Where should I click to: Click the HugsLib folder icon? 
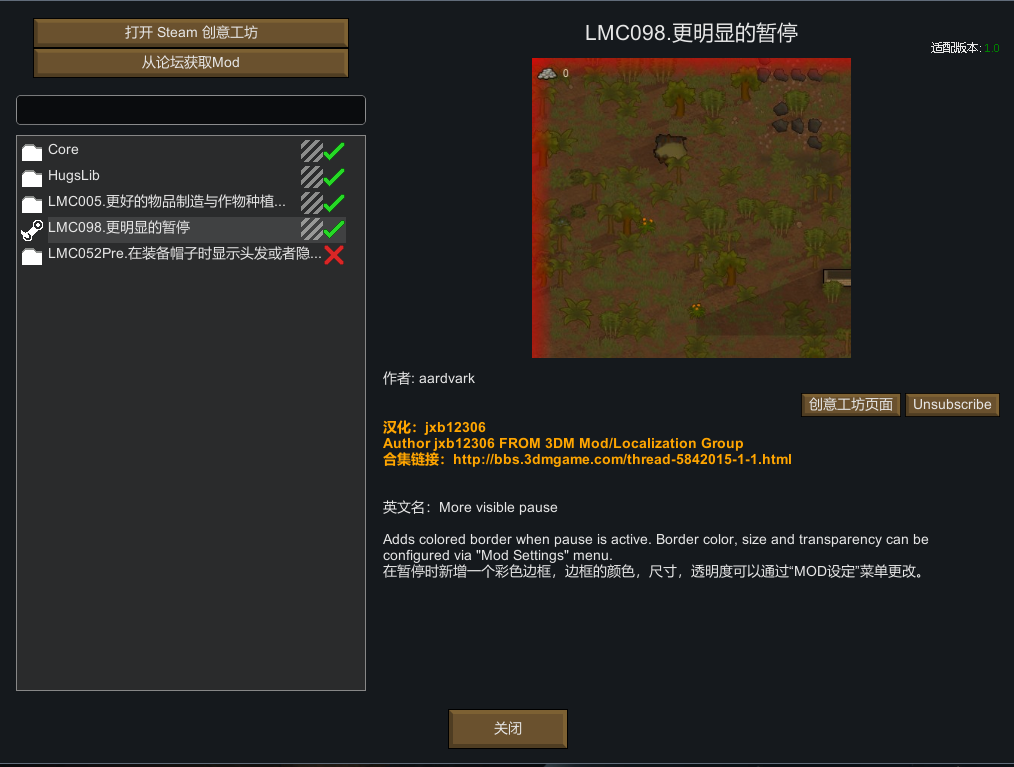[32, 178]
